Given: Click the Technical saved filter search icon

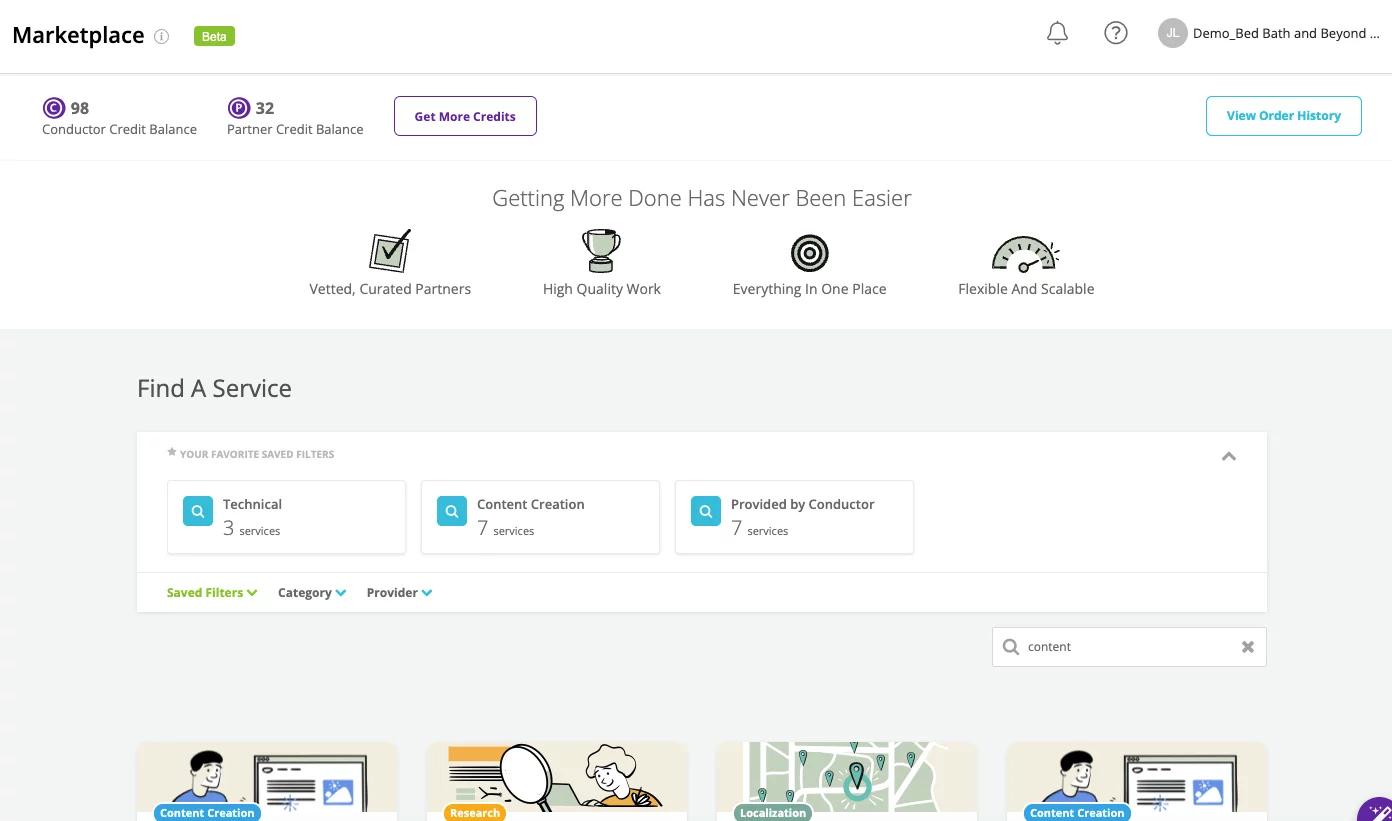Looking at the screenshot, I should click(198, 511).
